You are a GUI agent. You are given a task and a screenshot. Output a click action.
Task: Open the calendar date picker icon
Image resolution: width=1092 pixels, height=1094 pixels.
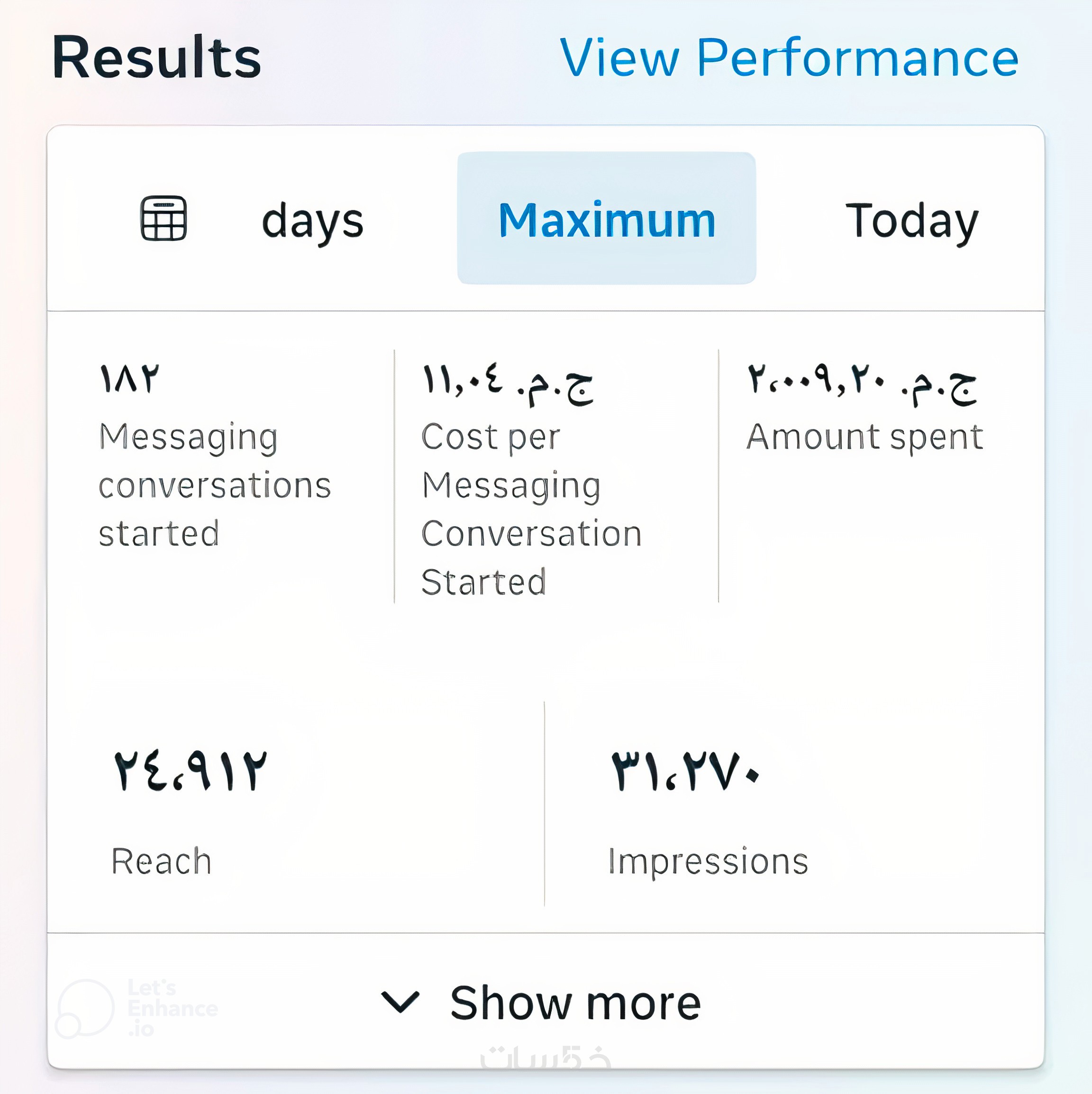click(163, 219)
